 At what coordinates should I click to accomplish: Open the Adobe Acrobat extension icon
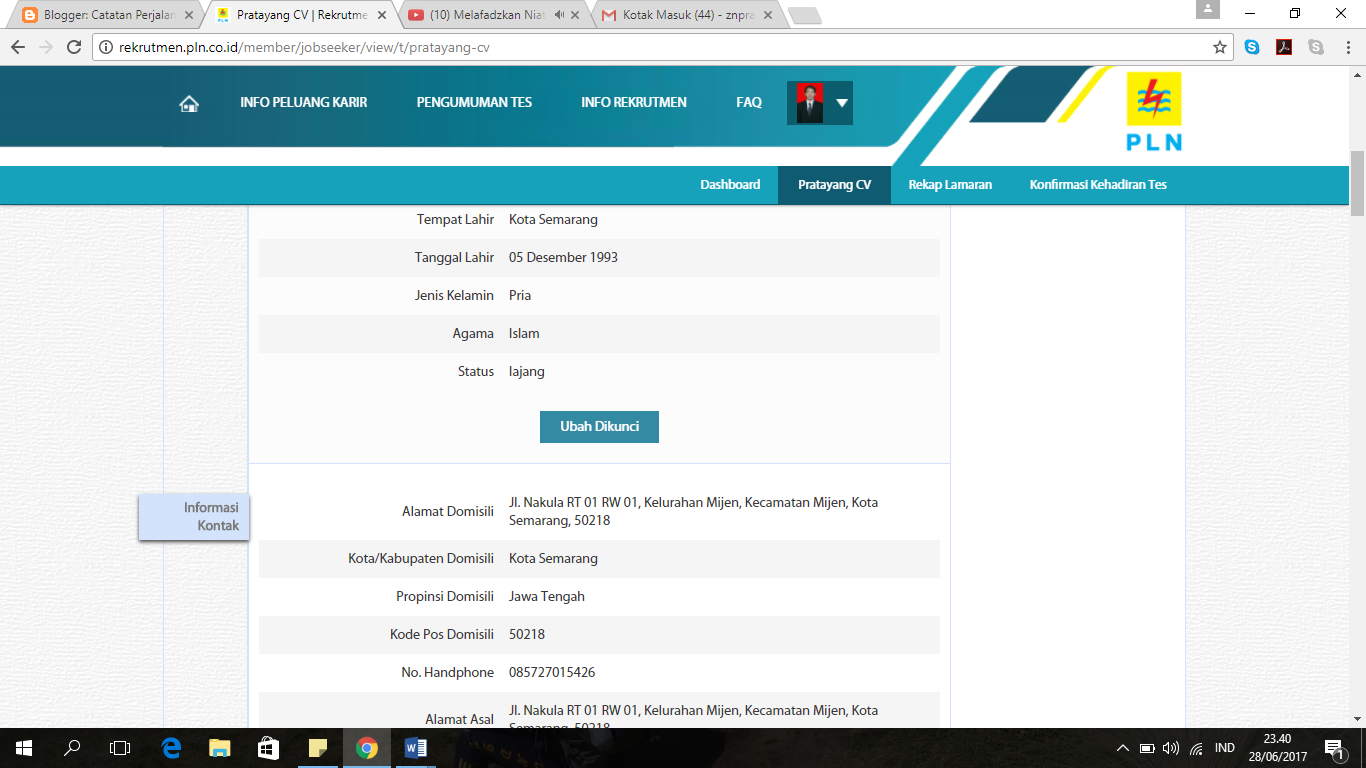pyautogui.click(x=1283, y=47)
